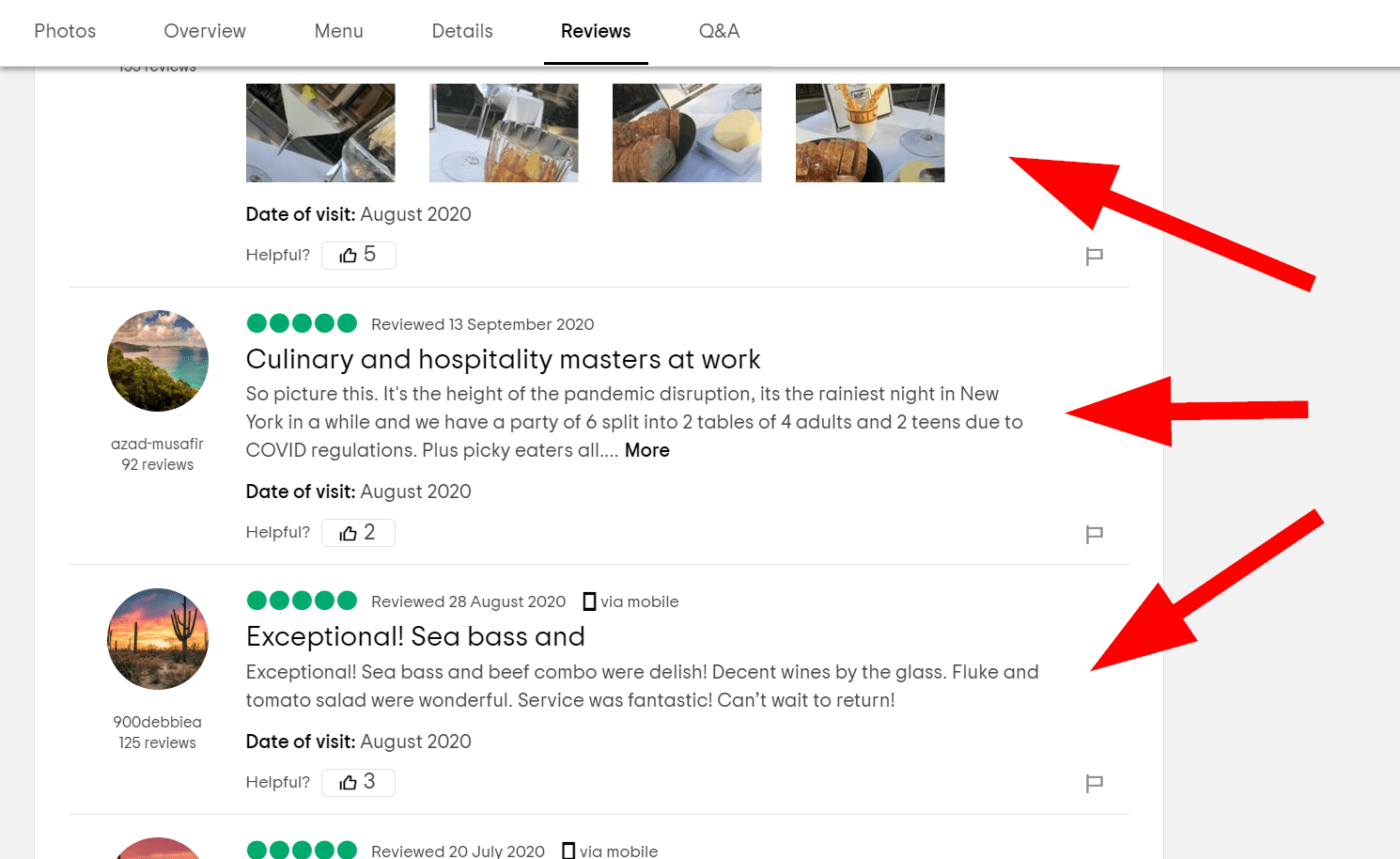Click the 900debbiea desert sunset avatar
Screen dimensions: 1400x859
pos(158,639)
